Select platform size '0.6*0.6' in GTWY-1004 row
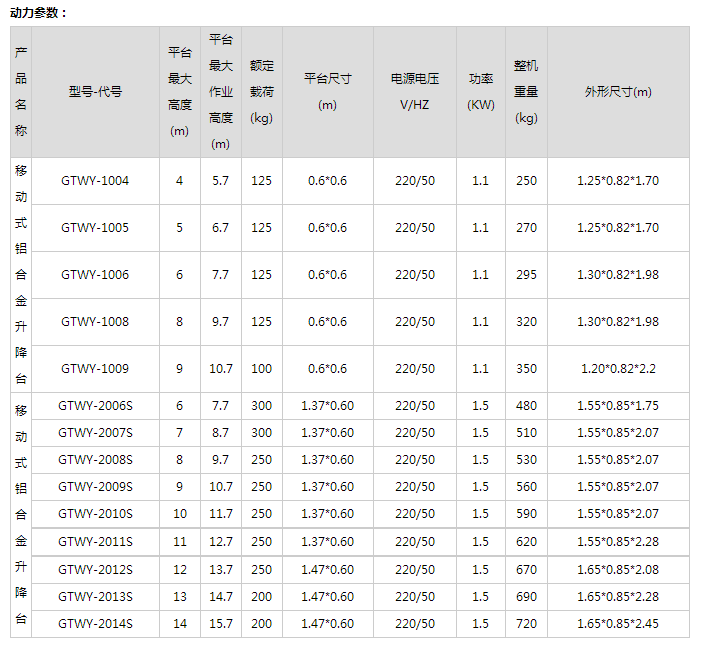 point(328,181)
